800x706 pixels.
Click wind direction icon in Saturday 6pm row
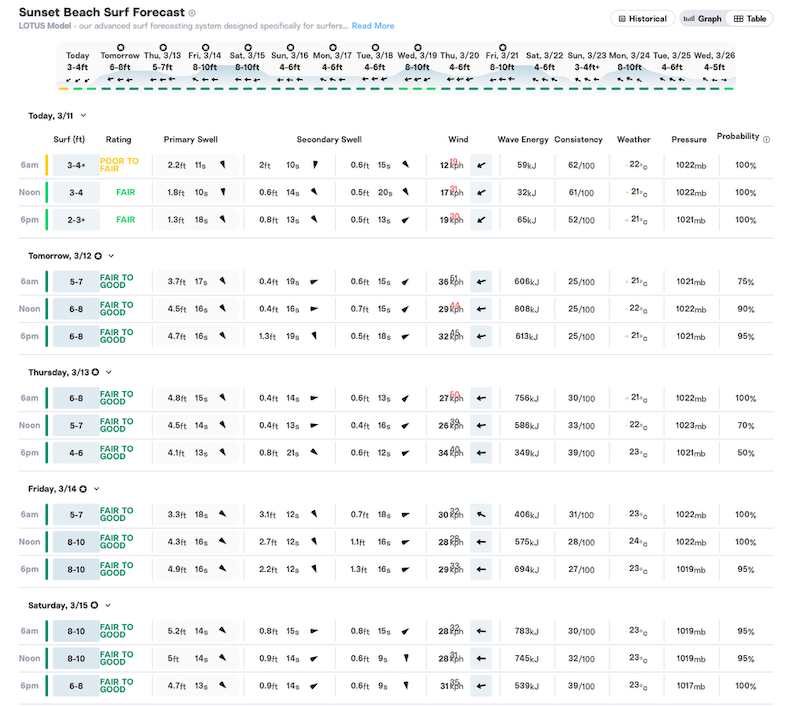(481, 686)
